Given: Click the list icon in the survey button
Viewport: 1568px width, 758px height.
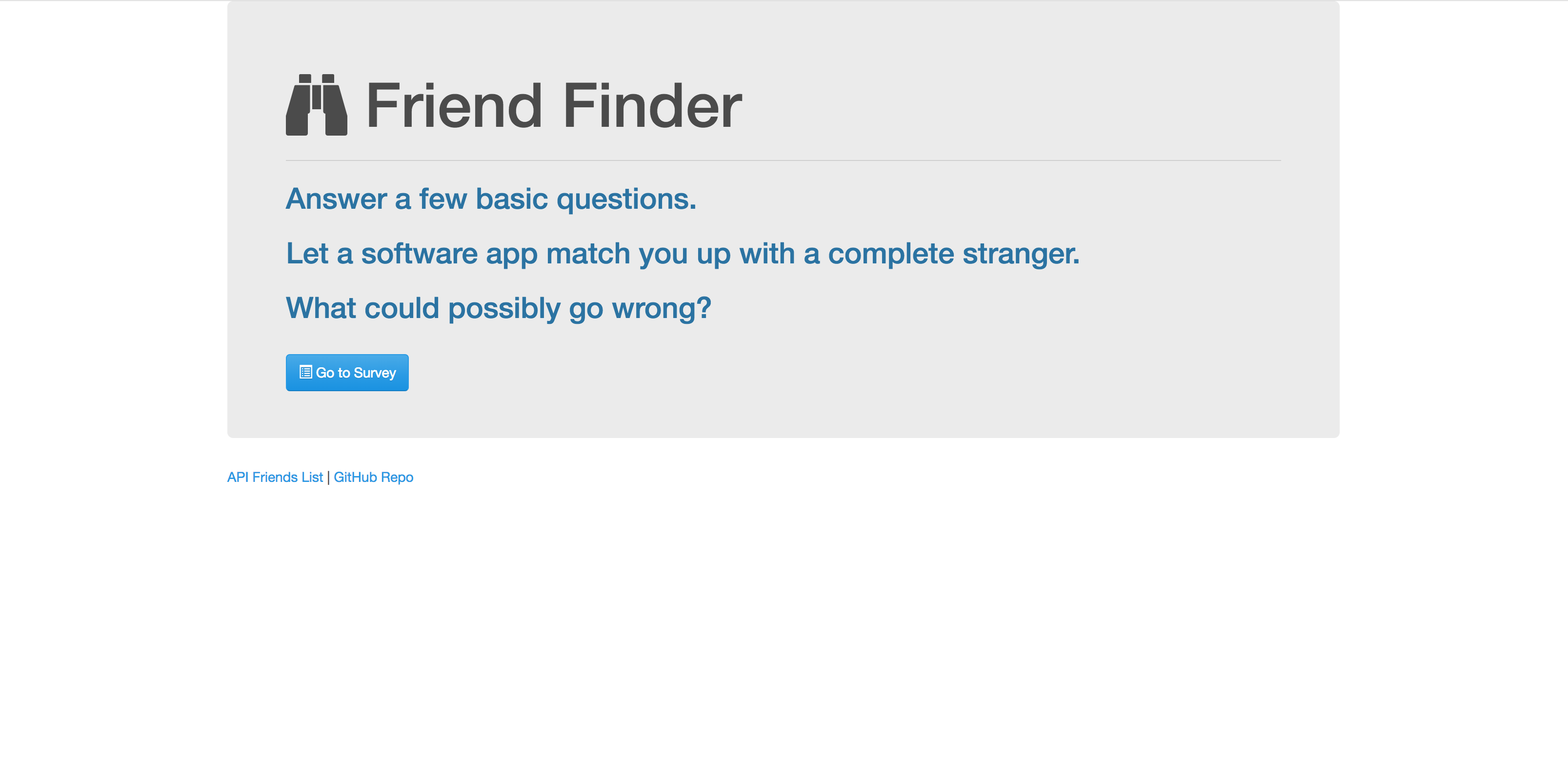Looking at the screenshot, I should (305, 372).
